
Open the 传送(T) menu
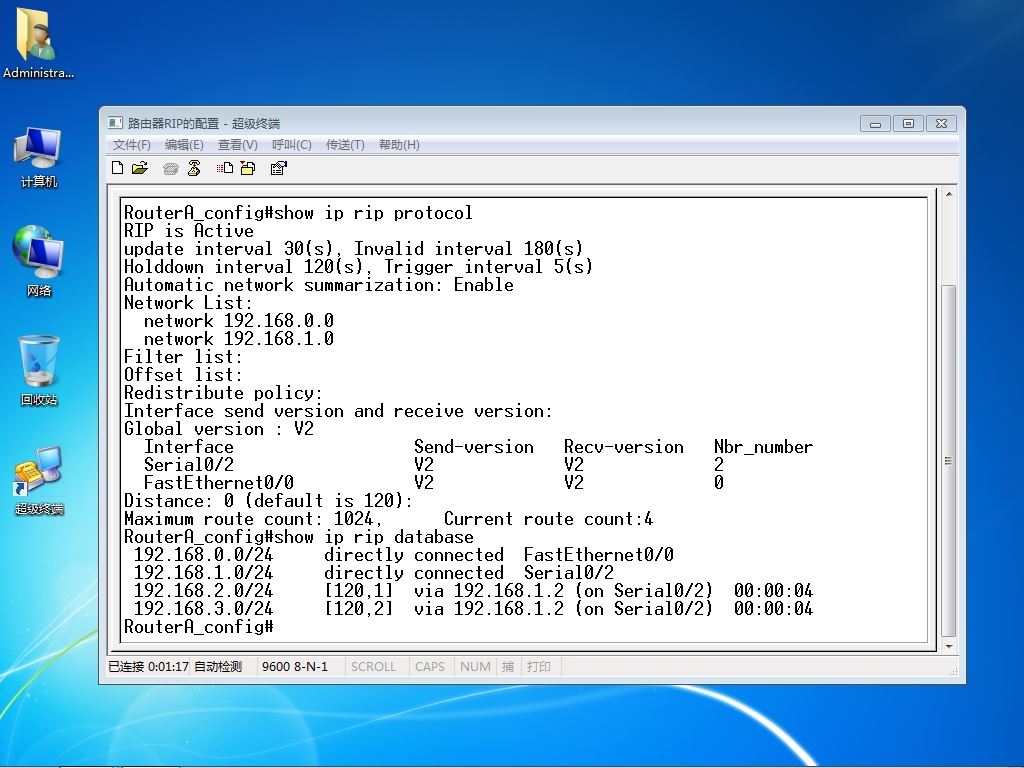point(345,144)
